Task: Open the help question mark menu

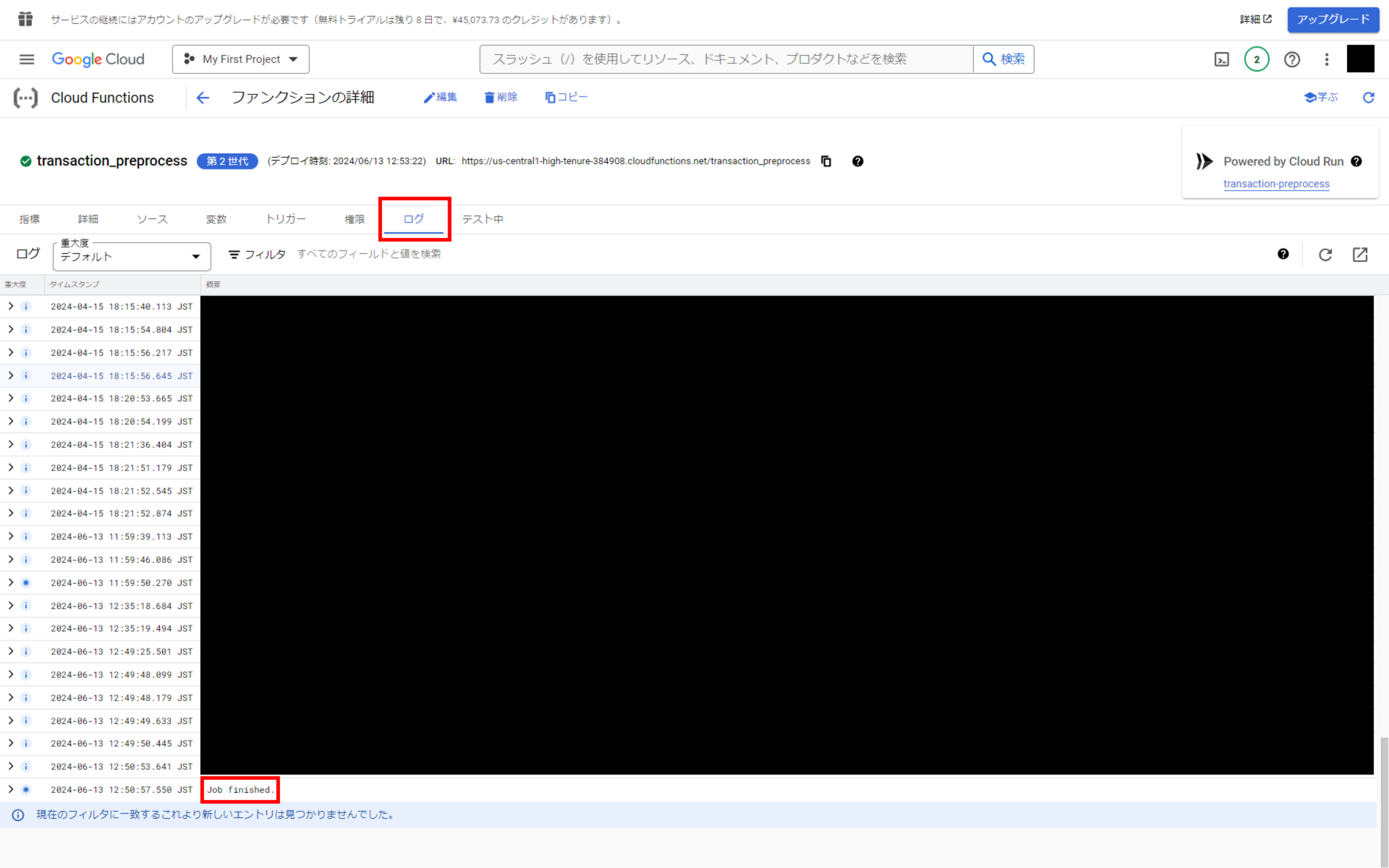Action: (1291, 60)
